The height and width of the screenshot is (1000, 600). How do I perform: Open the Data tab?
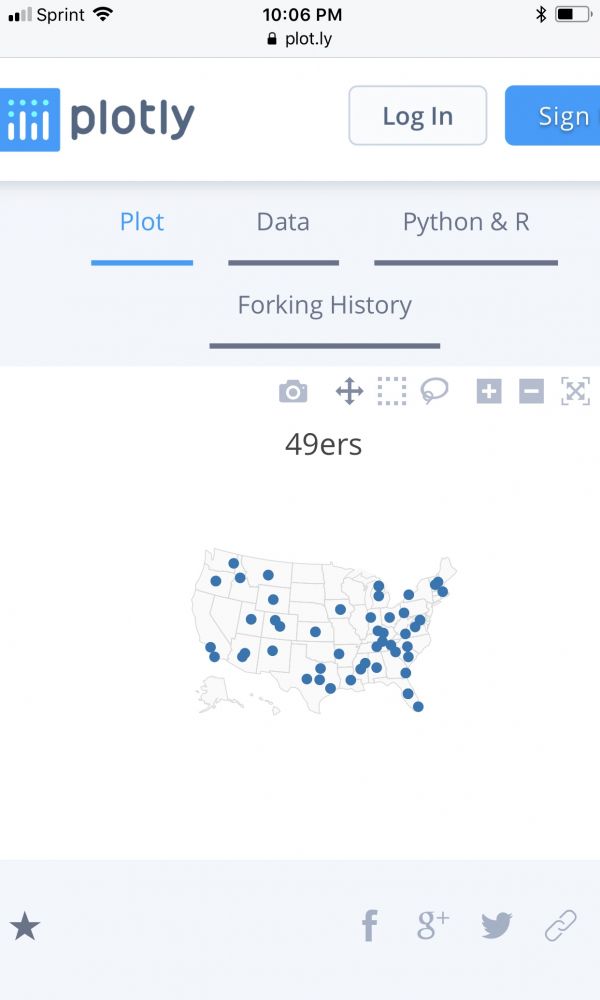pos(283,222)
